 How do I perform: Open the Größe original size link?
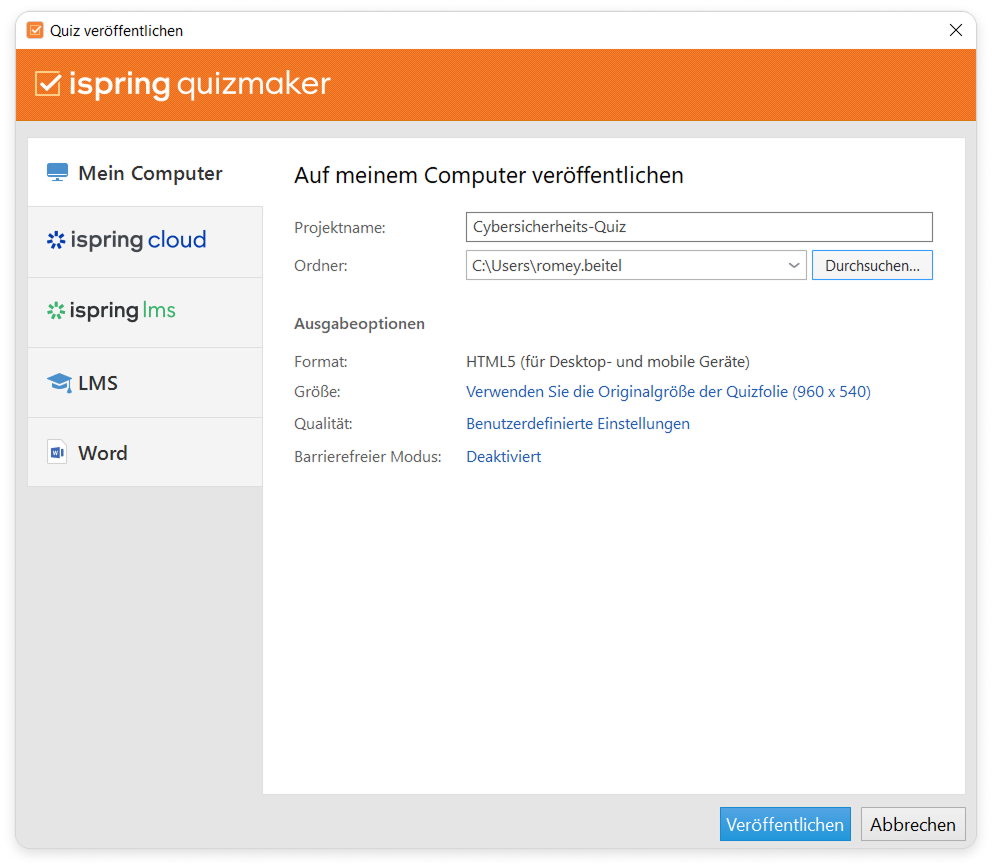pyautogui.click(x=668, y=392)
